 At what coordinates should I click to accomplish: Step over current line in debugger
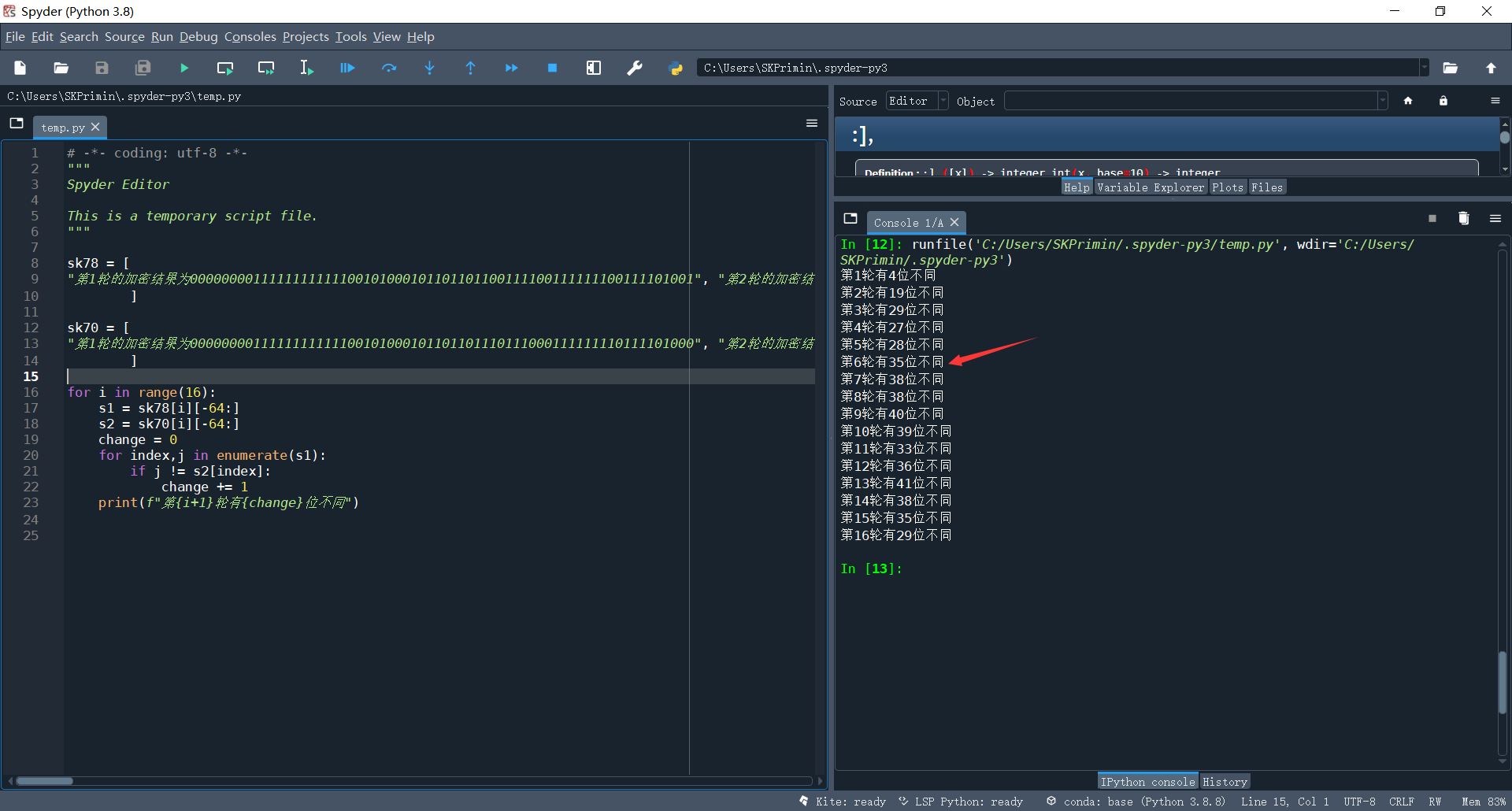pyautogui.click(x=389, y=68)
